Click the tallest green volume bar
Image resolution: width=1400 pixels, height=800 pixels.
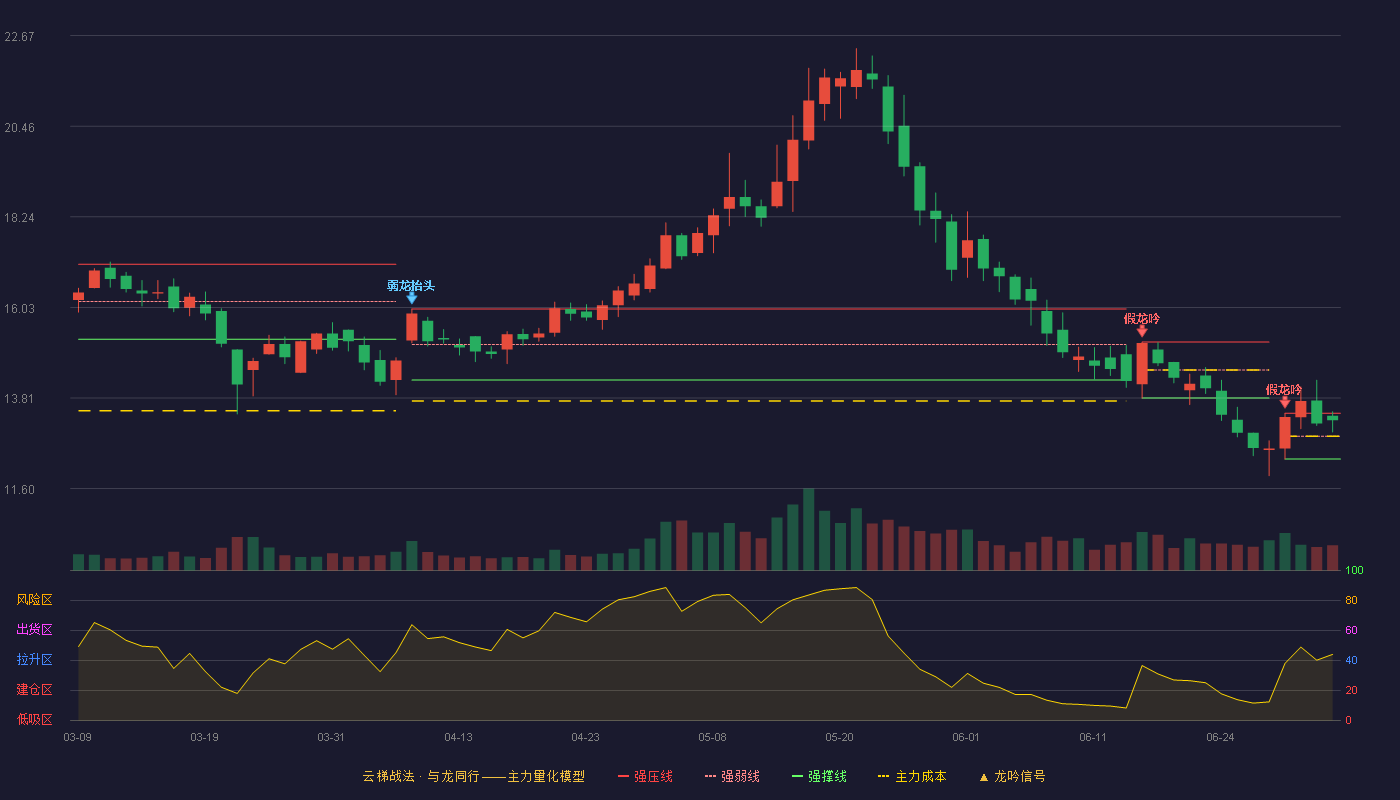pyautogui.click(x=808, y=529)
